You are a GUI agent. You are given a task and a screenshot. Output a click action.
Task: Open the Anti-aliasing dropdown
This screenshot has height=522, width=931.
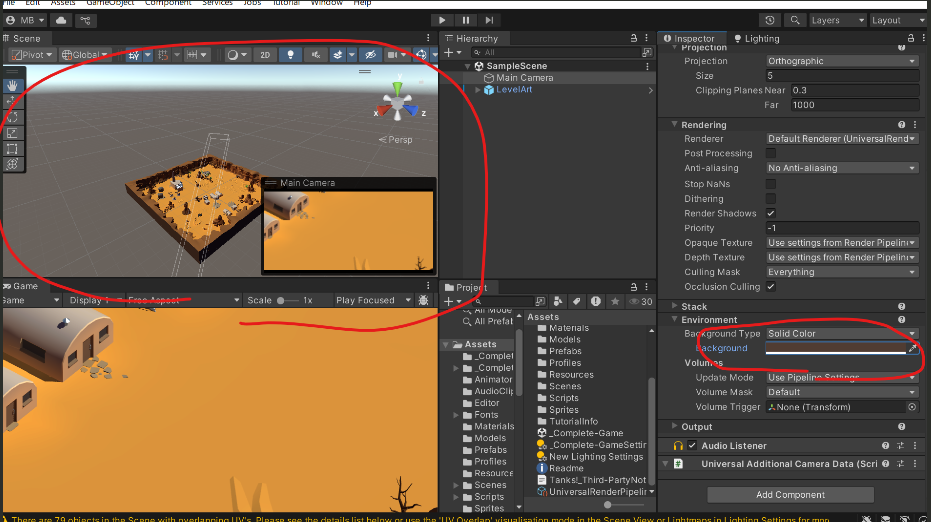[x=842, y=168]
